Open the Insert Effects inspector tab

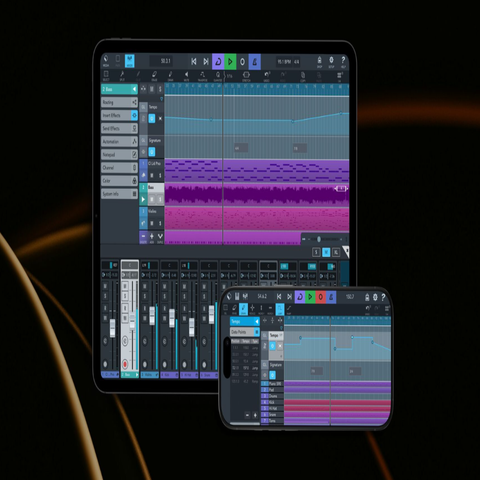click(x=119, y=115)
